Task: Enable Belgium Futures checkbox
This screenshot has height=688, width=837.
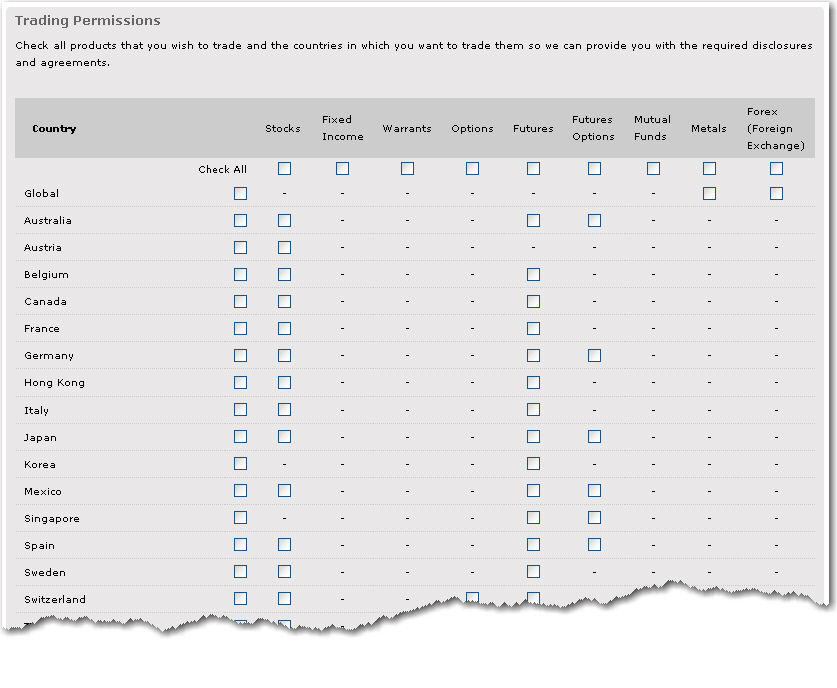Action: point(533,274)
